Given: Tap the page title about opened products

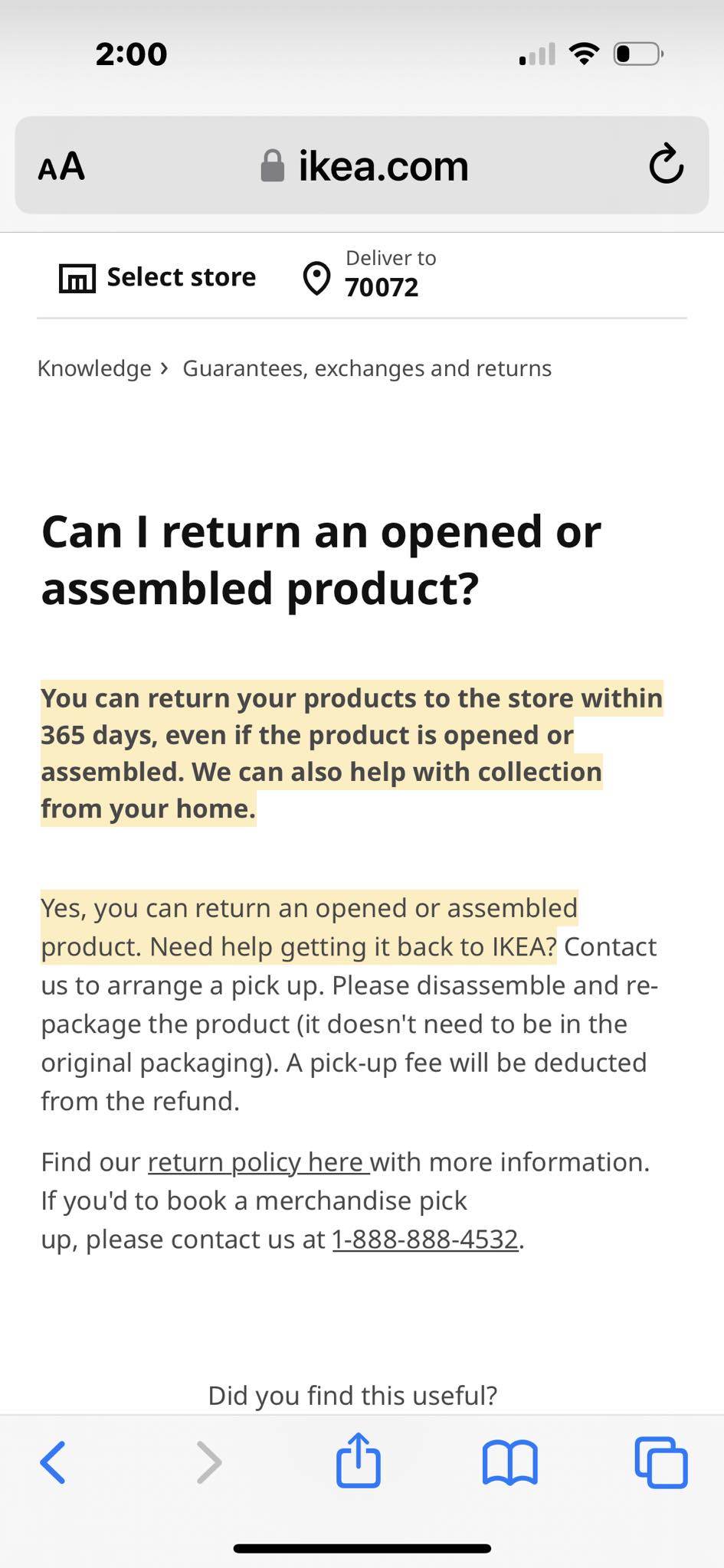Looking at the screenshot, I should 321,560.
